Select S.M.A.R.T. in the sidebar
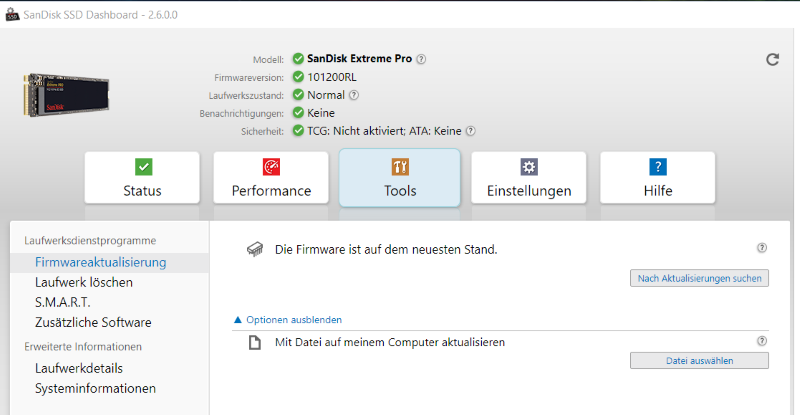Screen dimensions: 800x415 pos(63,302)
